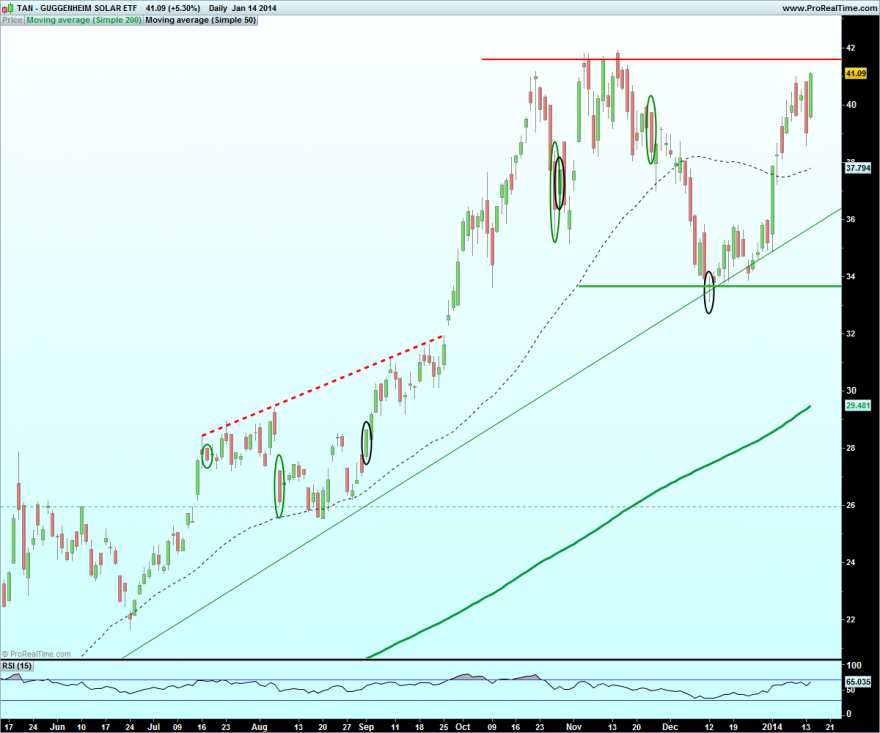Click the green 29.481 value tag

(x=858, y=405)
